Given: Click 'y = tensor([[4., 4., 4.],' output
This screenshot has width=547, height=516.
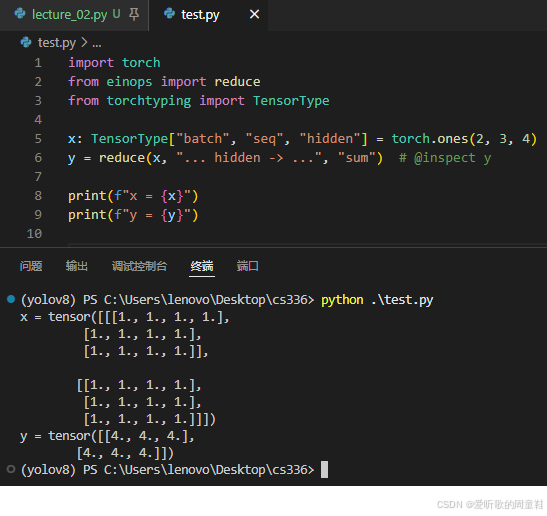Looking at the screenshot, I should (107, 436).
